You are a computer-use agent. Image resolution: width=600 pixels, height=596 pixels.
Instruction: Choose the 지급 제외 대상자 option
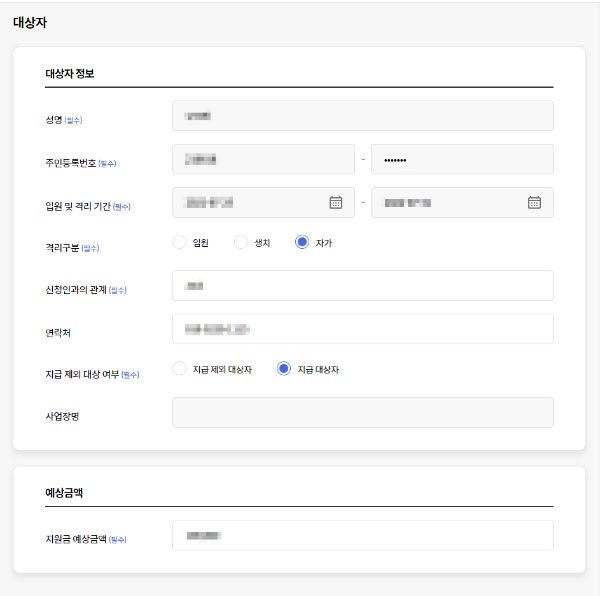[179, 369]
